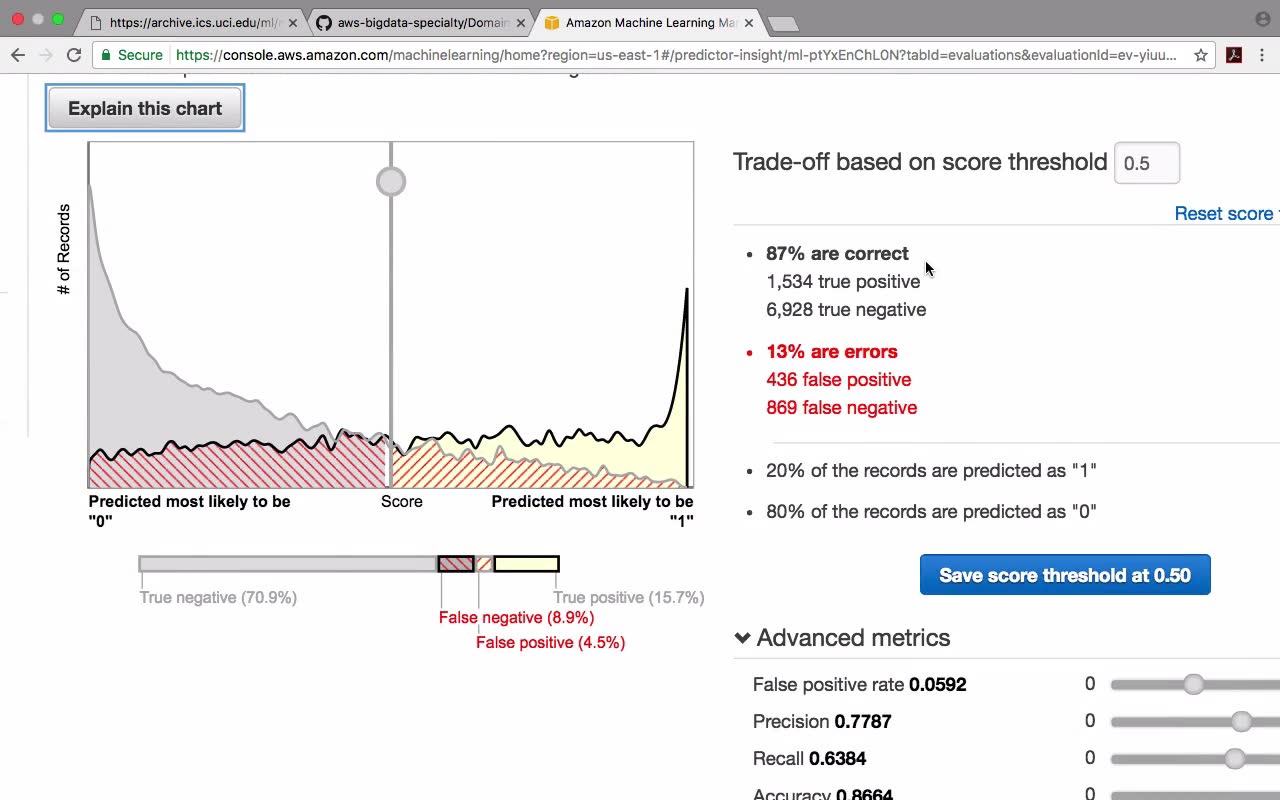Screen dimensions: 1280x800
Task: Click 'False positive rate 0.0592' text
Action: tap(859, 684)
